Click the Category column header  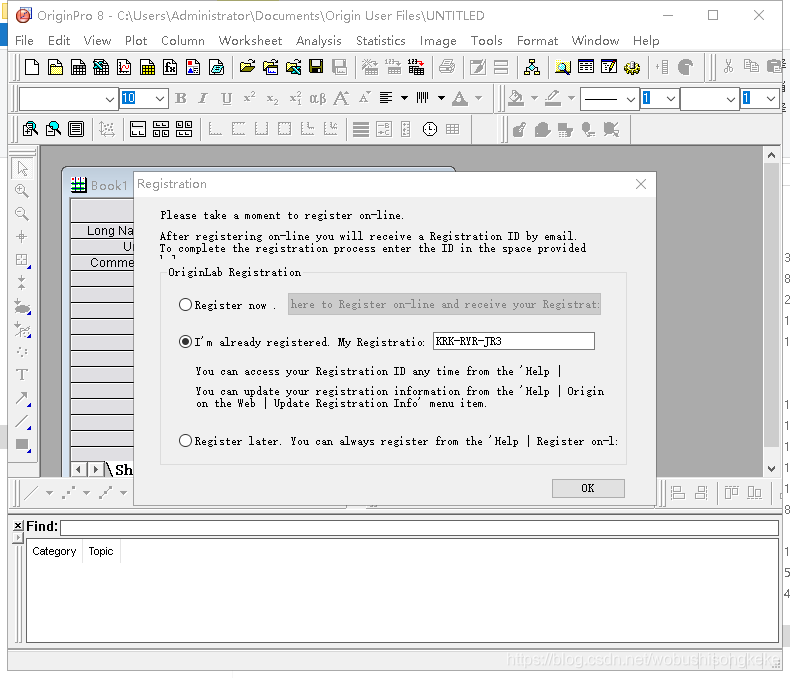point(54,551)
